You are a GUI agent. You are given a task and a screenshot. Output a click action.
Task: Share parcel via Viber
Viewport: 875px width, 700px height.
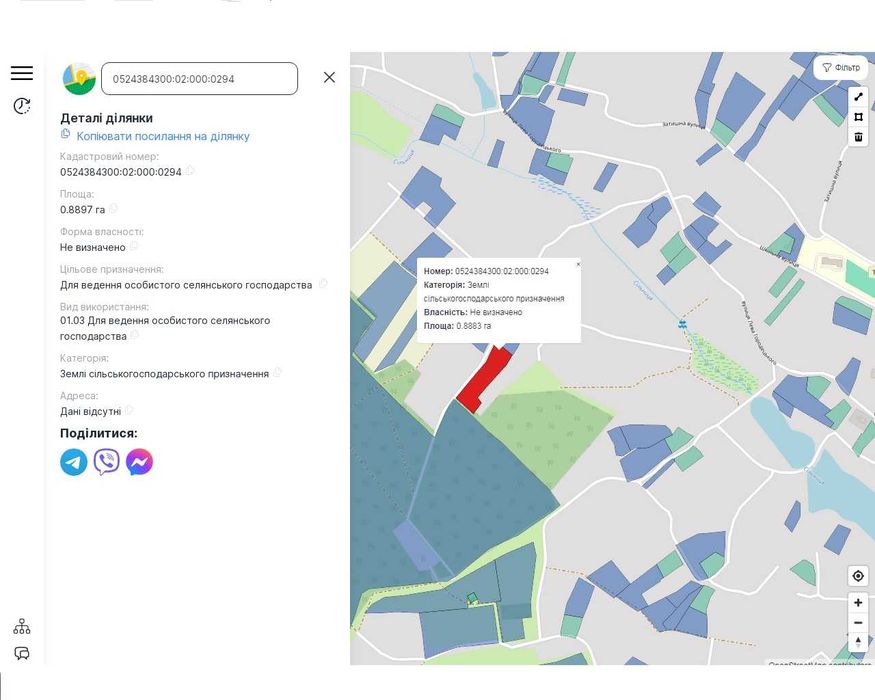tap(107, 462)
